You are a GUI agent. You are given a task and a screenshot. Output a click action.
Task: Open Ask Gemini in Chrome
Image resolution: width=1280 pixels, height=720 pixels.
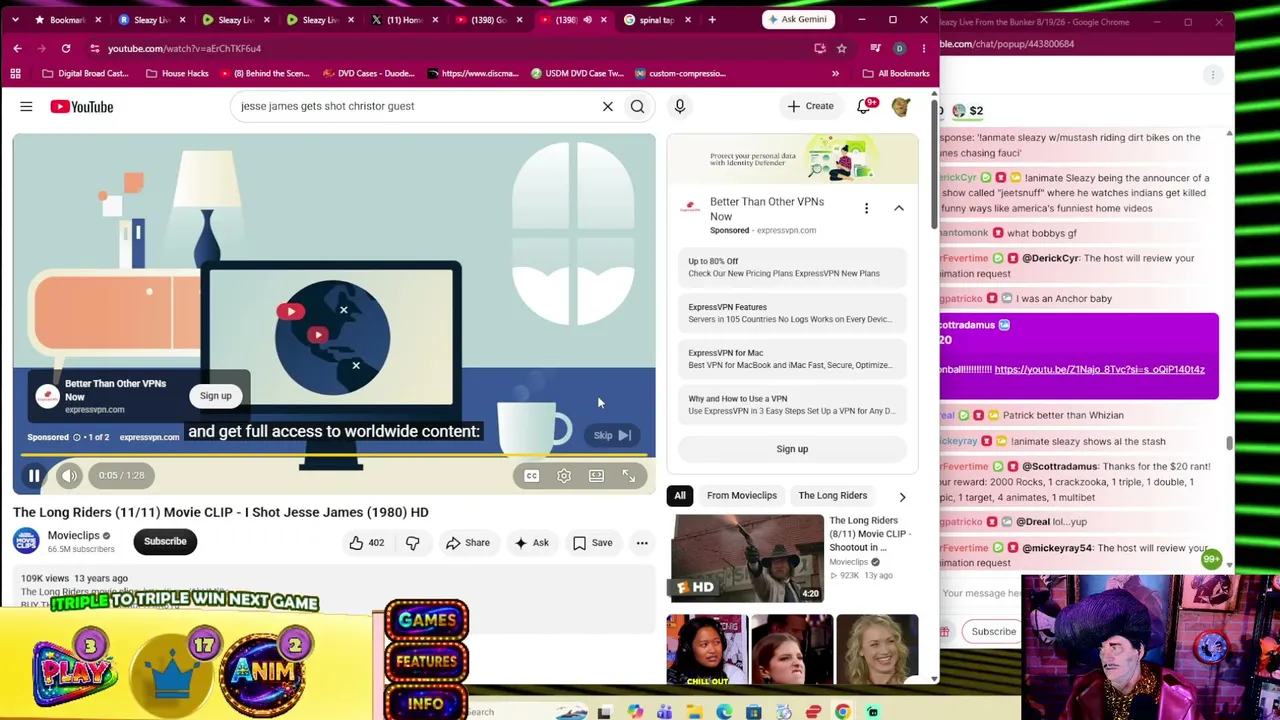pyautogui.click(x=798, y=19)
